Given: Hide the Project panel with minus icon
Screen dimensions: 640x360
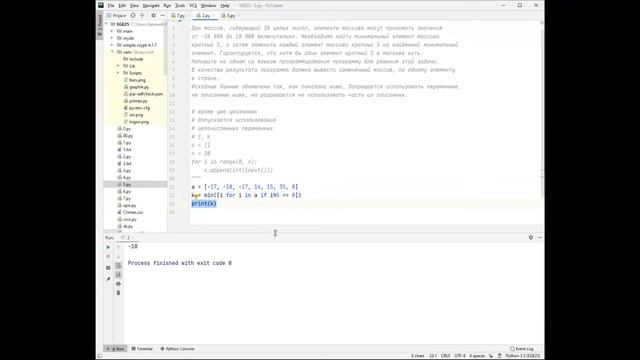Looking at the screenshot, I should (x=162, y=16).
